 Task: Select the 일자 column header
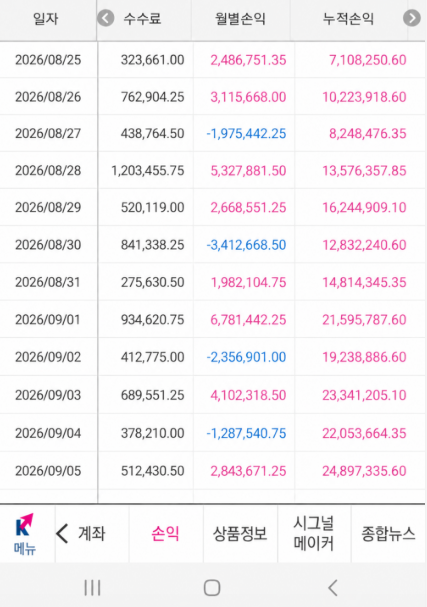46,19
